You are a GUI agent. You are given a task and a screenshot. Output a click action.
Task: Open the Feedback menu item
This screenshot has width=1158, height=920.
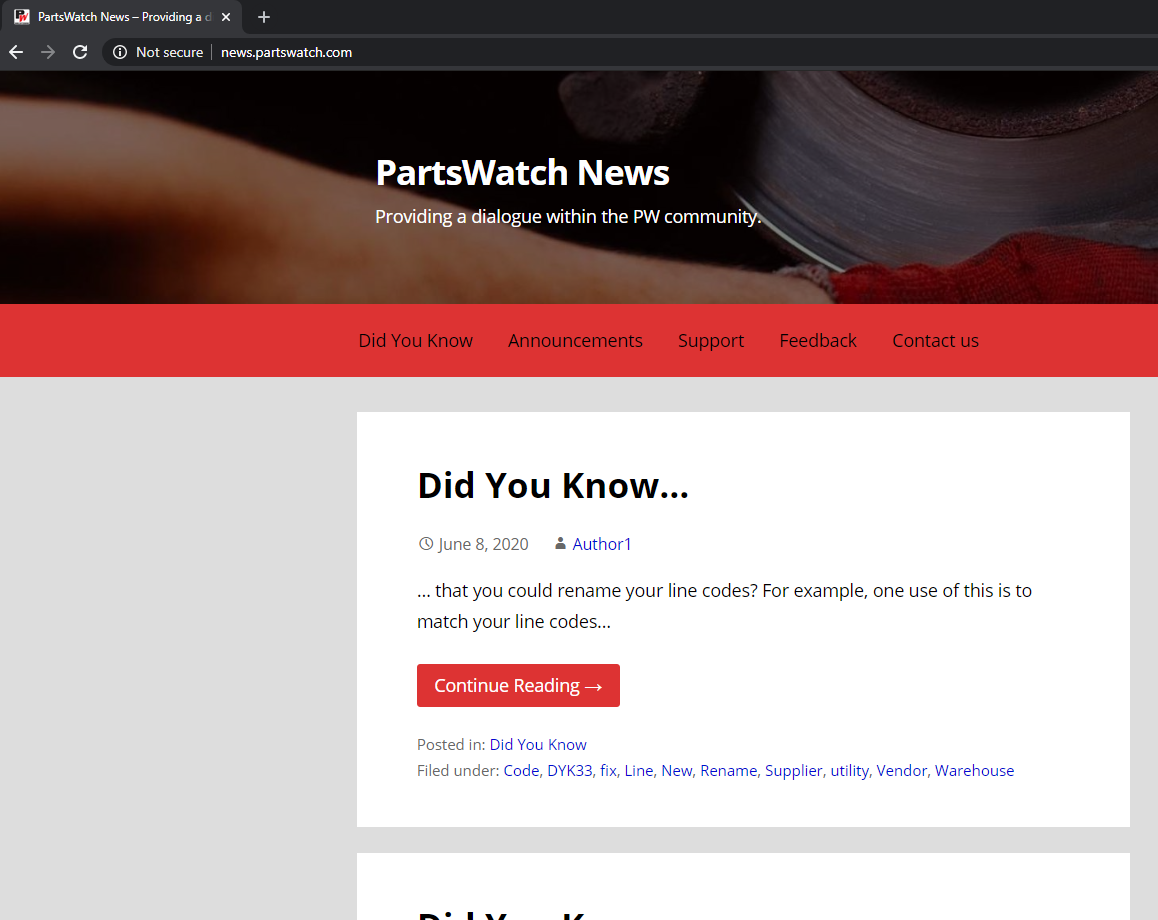click(818, 341)
